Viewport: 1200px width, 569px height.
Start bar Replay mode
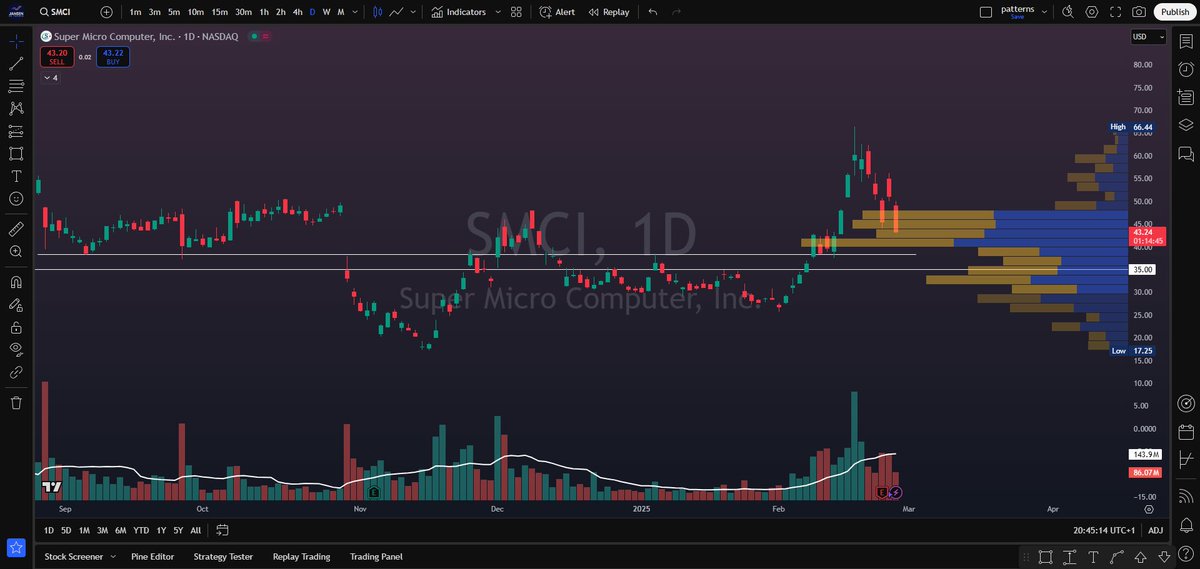(x=609, y=12)
